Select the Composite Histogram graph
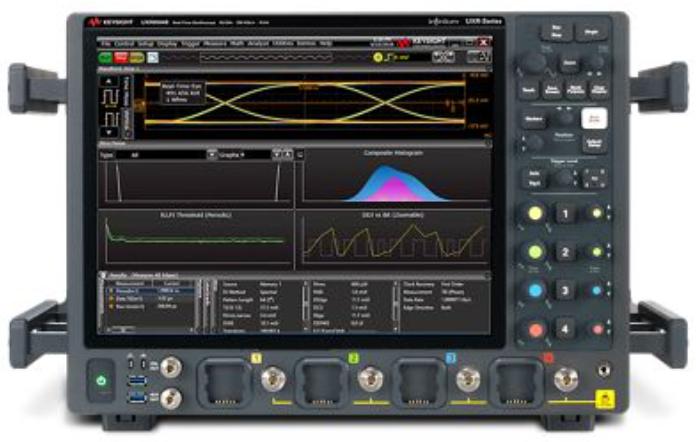 (393, 178)
